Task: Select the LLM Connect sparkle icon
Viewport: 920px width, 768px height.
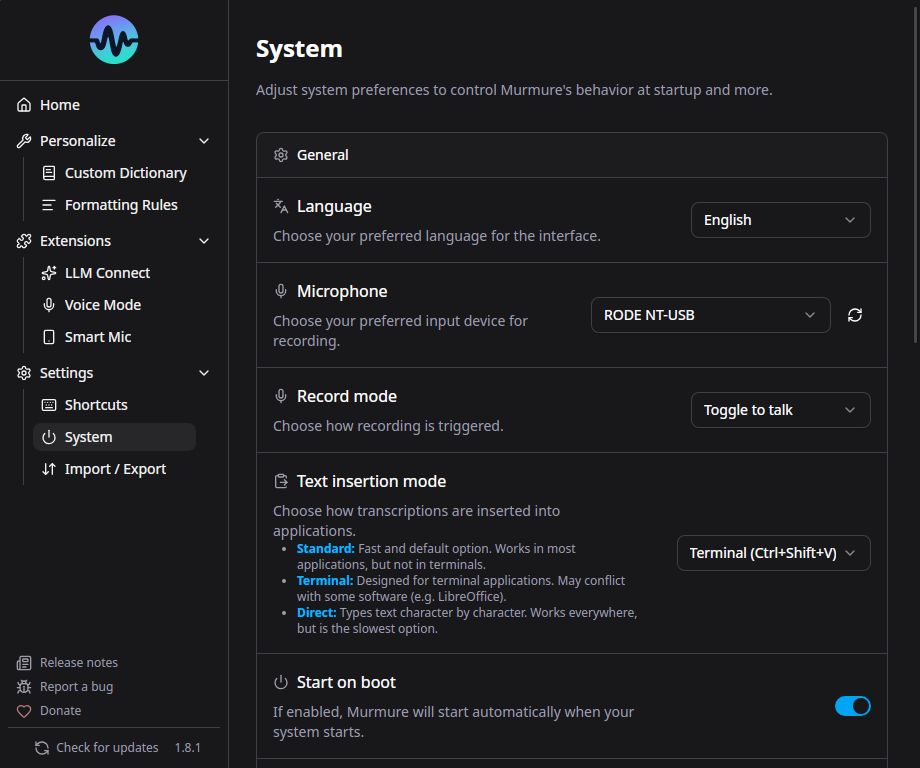Action: (47, 272)
